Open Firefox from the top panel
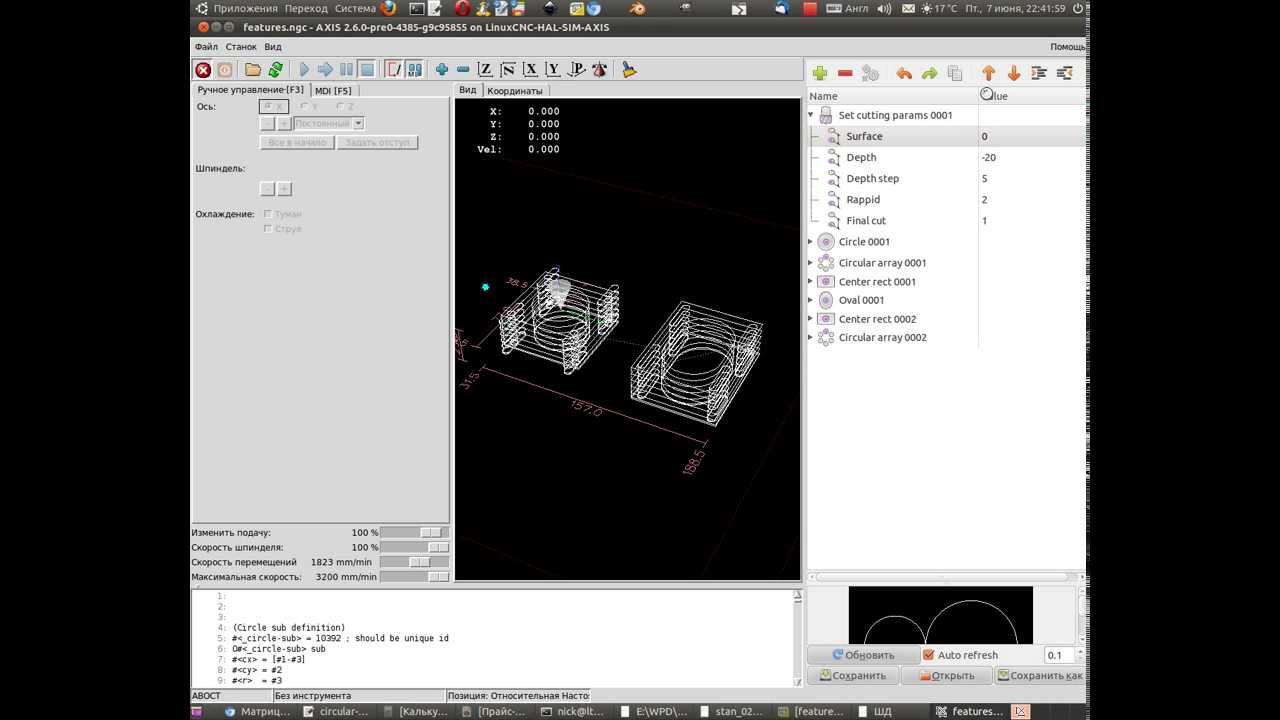The width and height of the screenshot is (1280, 720). pos(388,8)
